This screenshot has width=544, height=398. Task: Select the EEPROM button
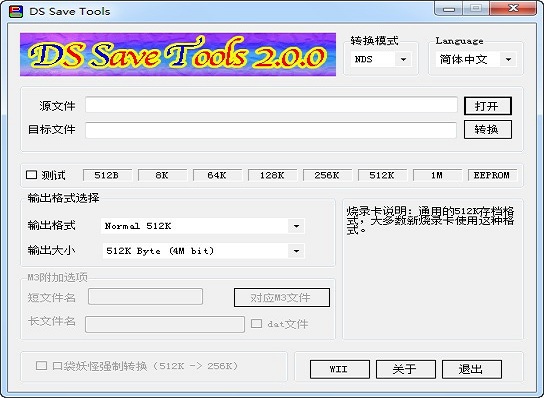click(492, 175)
